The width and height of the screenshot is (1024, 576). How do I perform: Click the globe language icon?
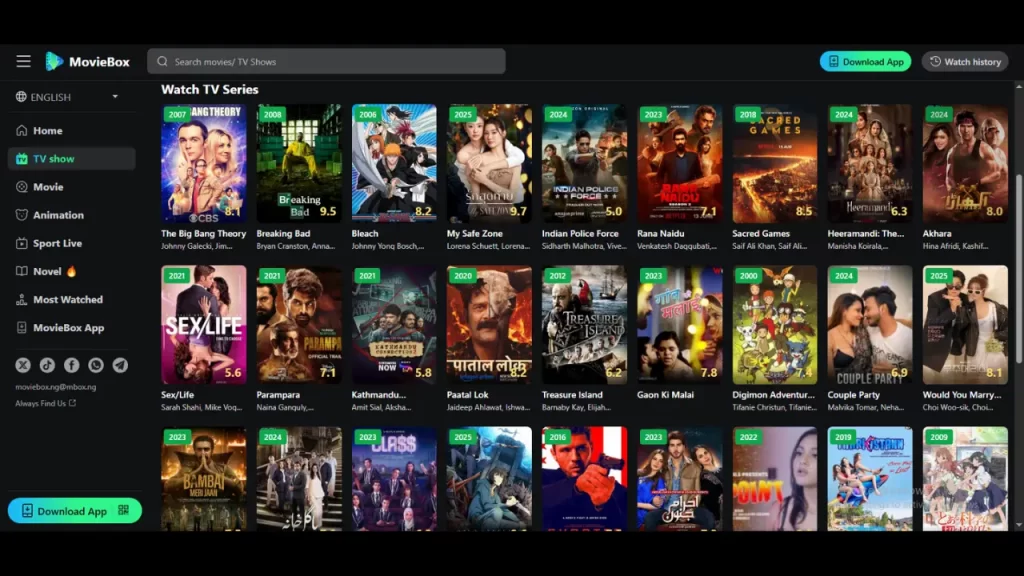pos(22,97)
